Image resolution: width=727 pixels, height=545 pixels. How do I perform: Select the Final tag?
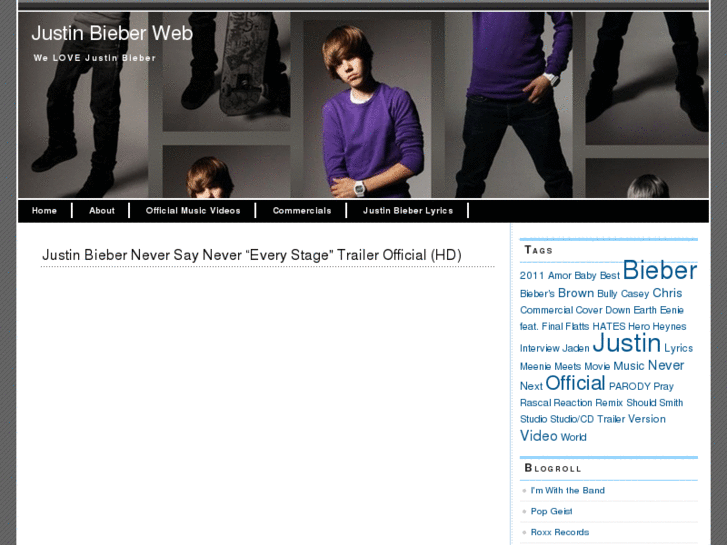(x=552, y=326)
